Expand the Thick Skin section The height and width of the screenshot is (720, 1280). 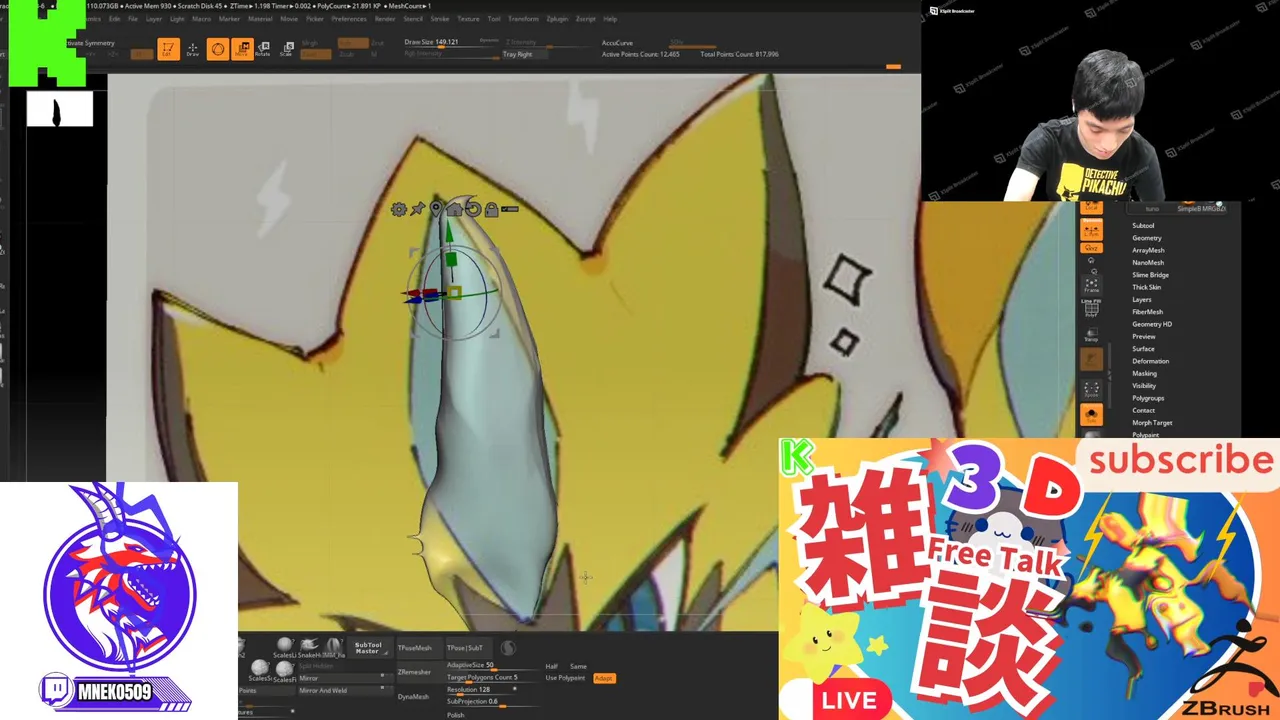pyautogui.click(x=1146, y=287)
